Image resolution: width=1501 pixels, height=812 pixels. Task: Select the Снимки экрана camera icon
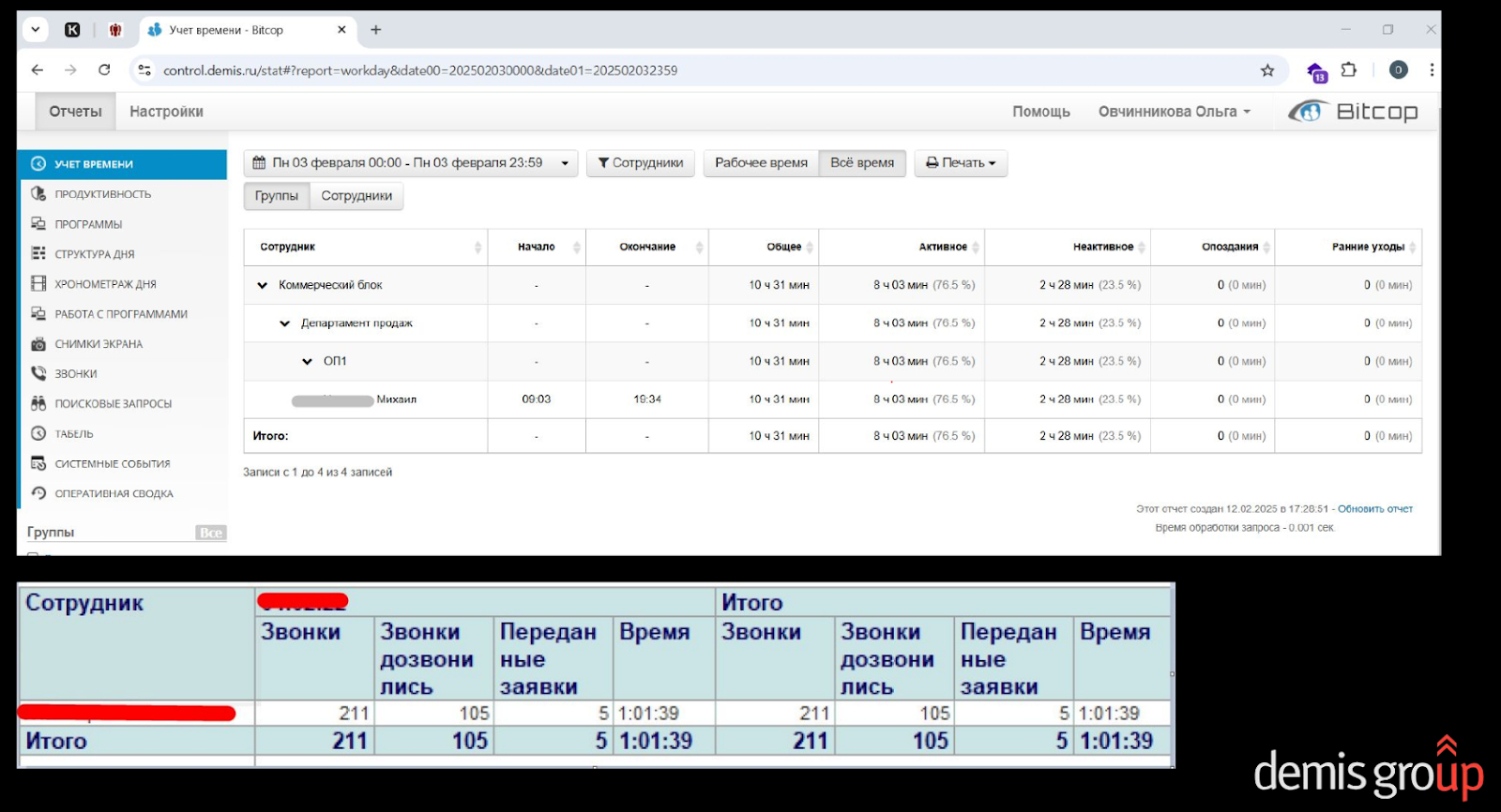pyautogui.click(x=38, y=344)
